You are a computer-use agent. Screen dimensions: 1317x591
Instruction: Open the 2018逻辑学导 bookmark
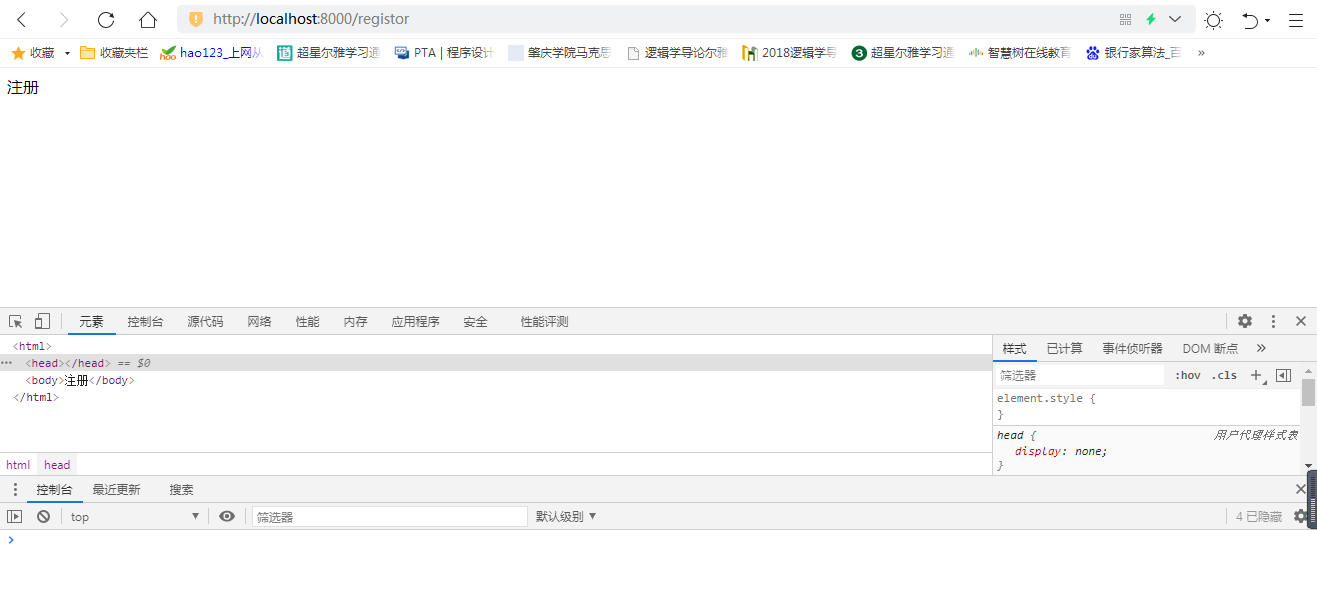coord(790,53)
